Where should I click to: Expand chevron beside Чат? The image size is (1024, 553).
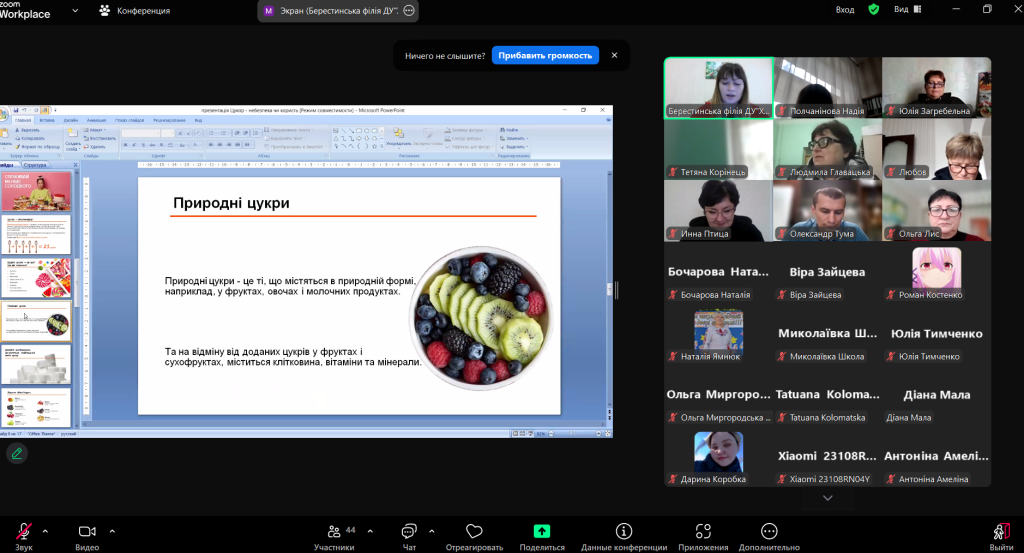[432, 531]
